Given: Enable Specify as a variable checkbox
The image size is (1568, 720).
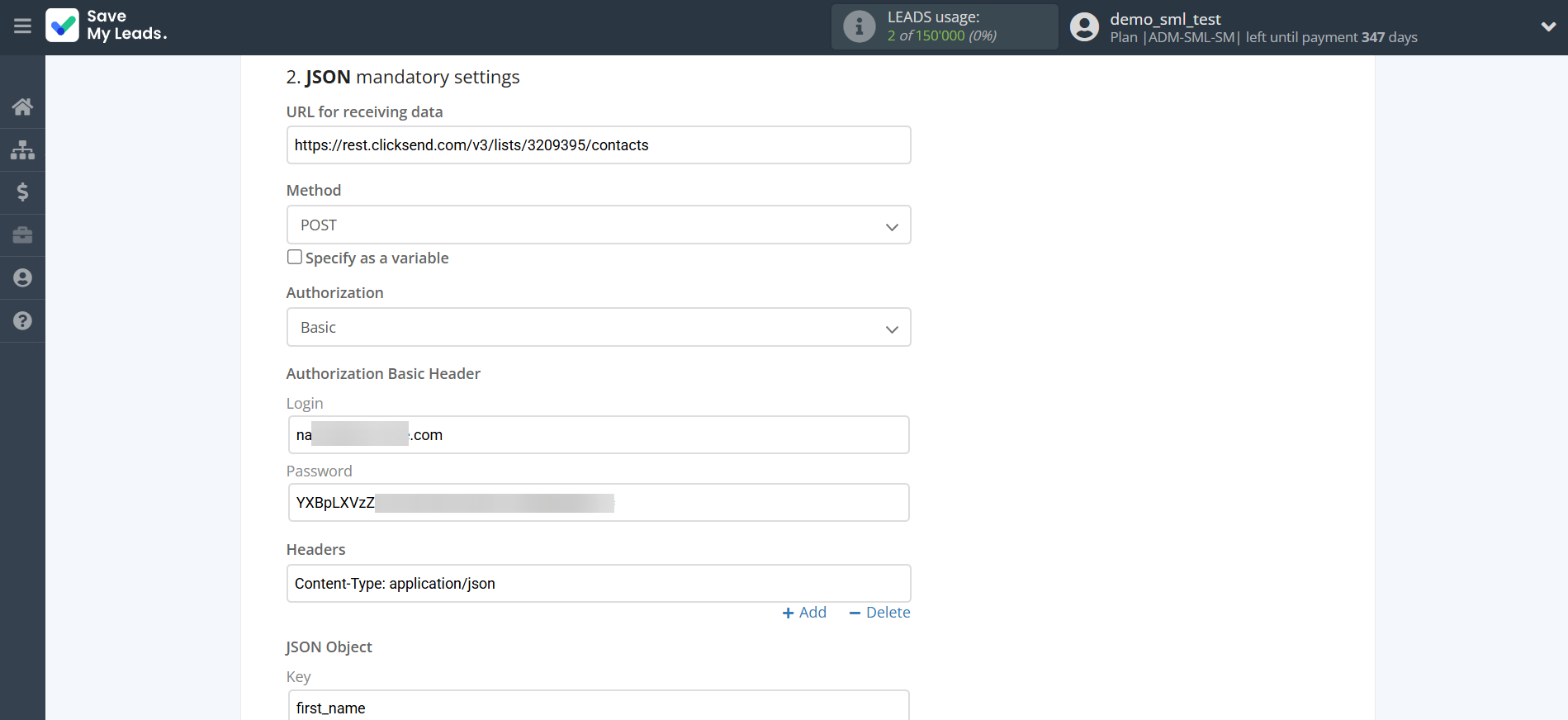Looking at the screenshot, I should coord(295,257).
